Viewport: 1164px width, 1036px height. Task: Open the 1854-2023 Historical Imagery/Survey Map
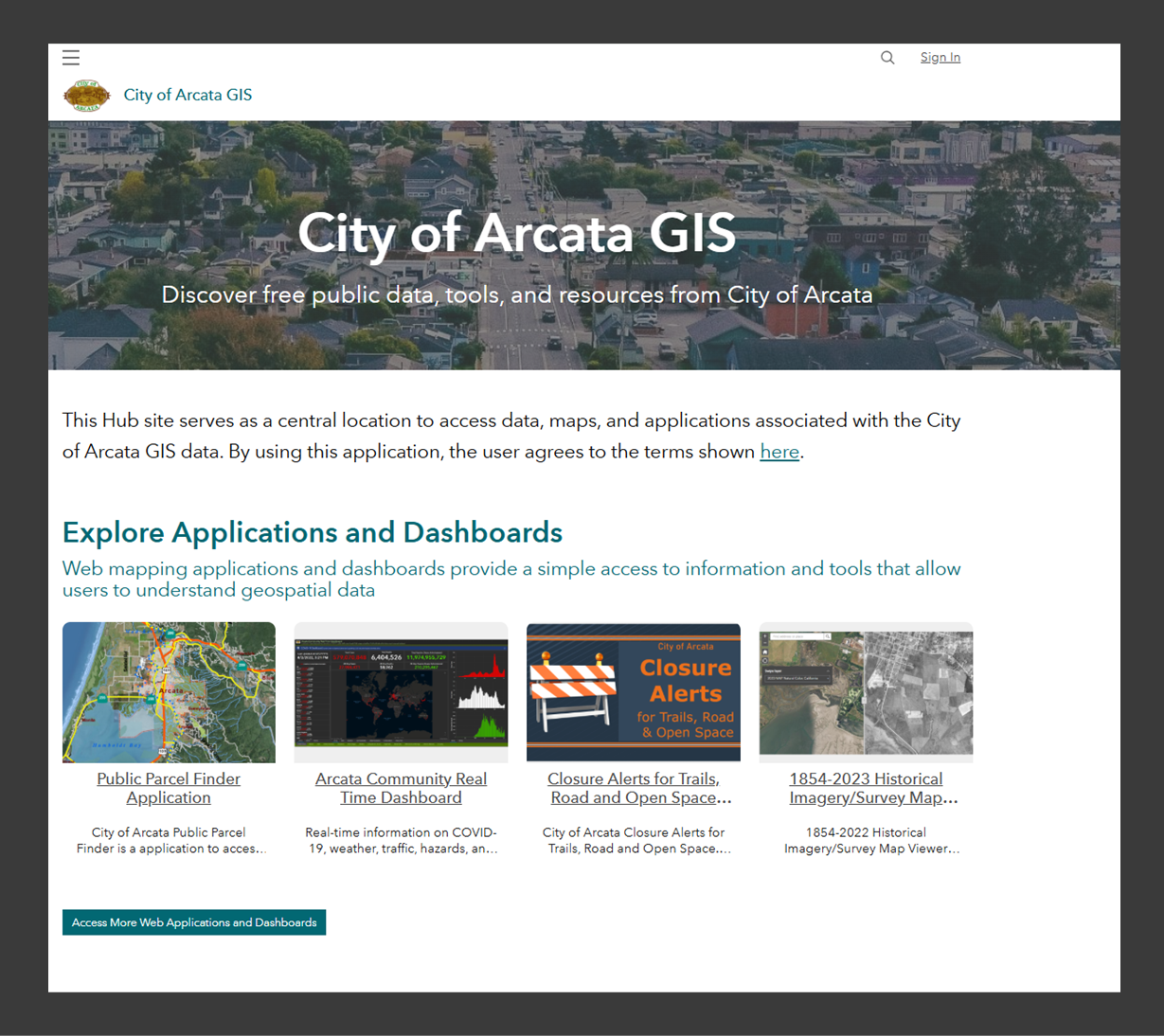pos(865,788)
